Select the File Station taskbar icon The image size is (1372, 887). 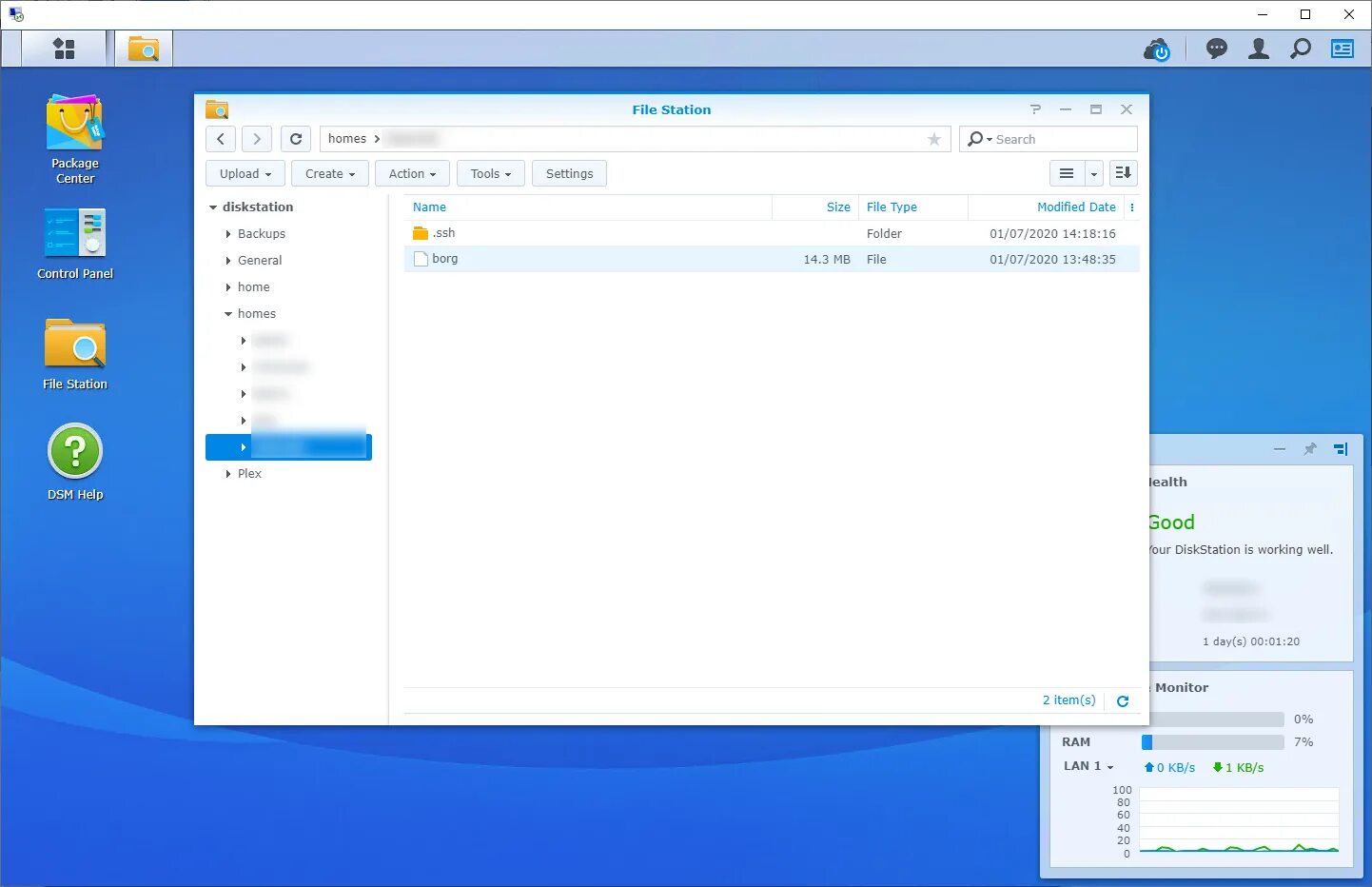(x=143, y=49)
